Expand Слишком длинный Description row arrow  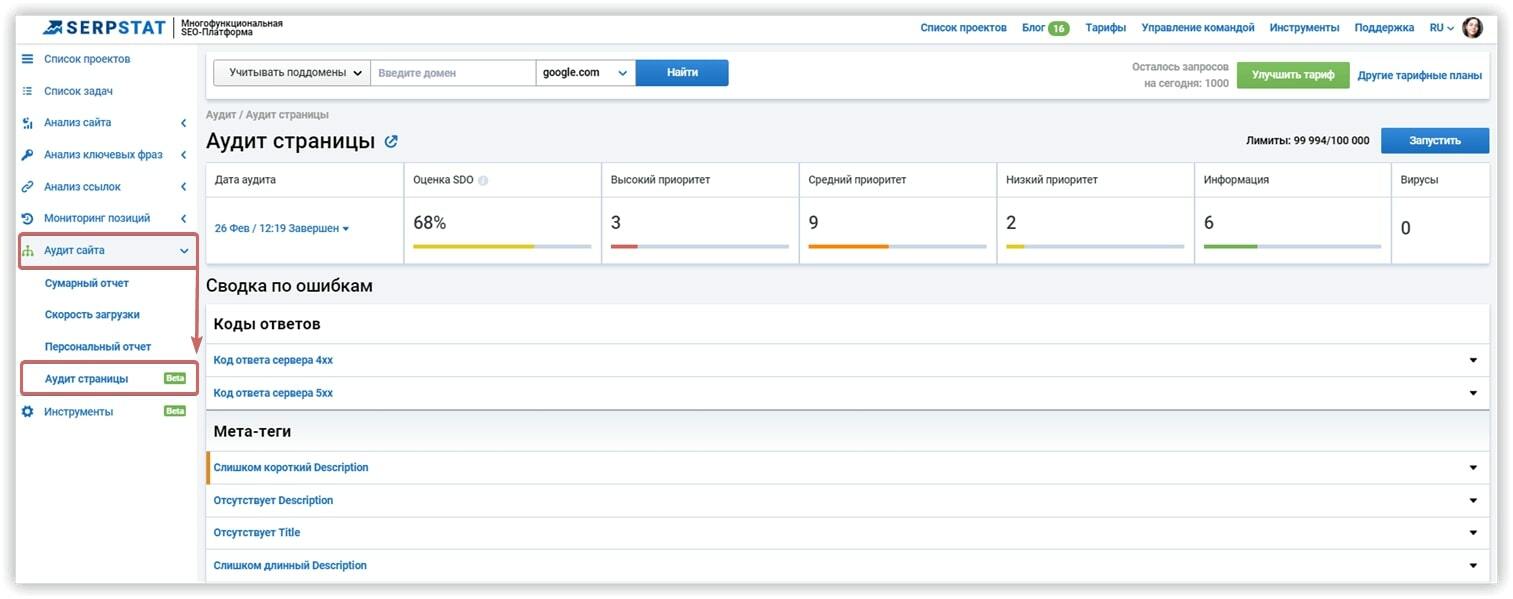click(x=1473, y=565)
